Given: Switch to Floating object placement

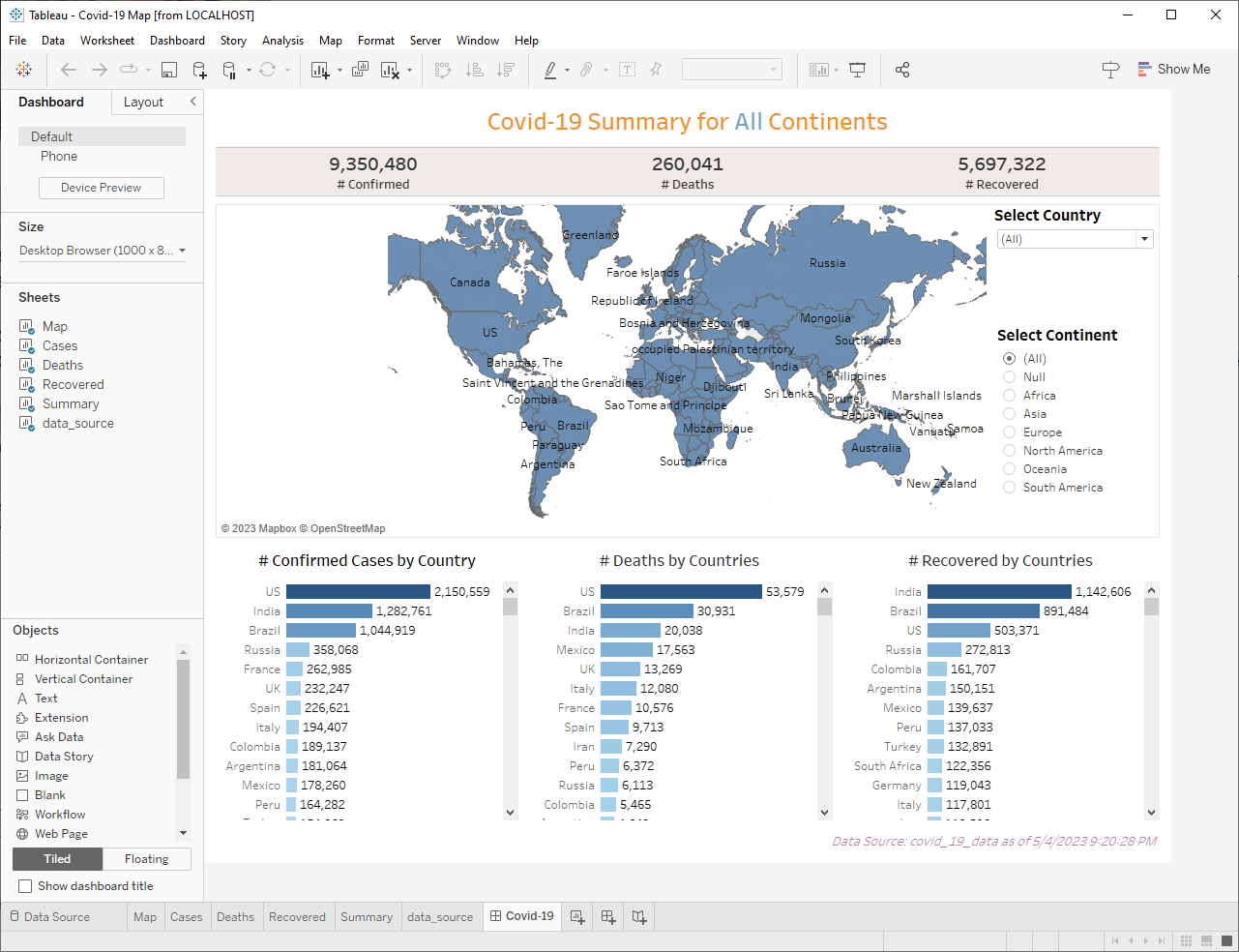Looking at the screenshot, I should 146,858.
